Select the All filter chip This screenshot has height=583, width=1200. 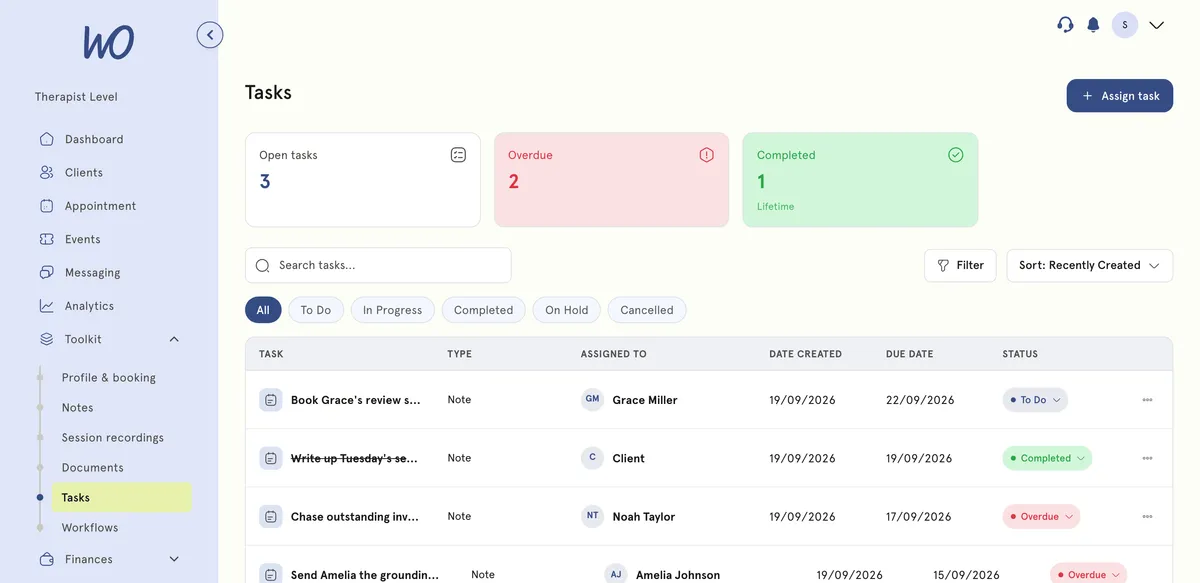tap(263, 310)
